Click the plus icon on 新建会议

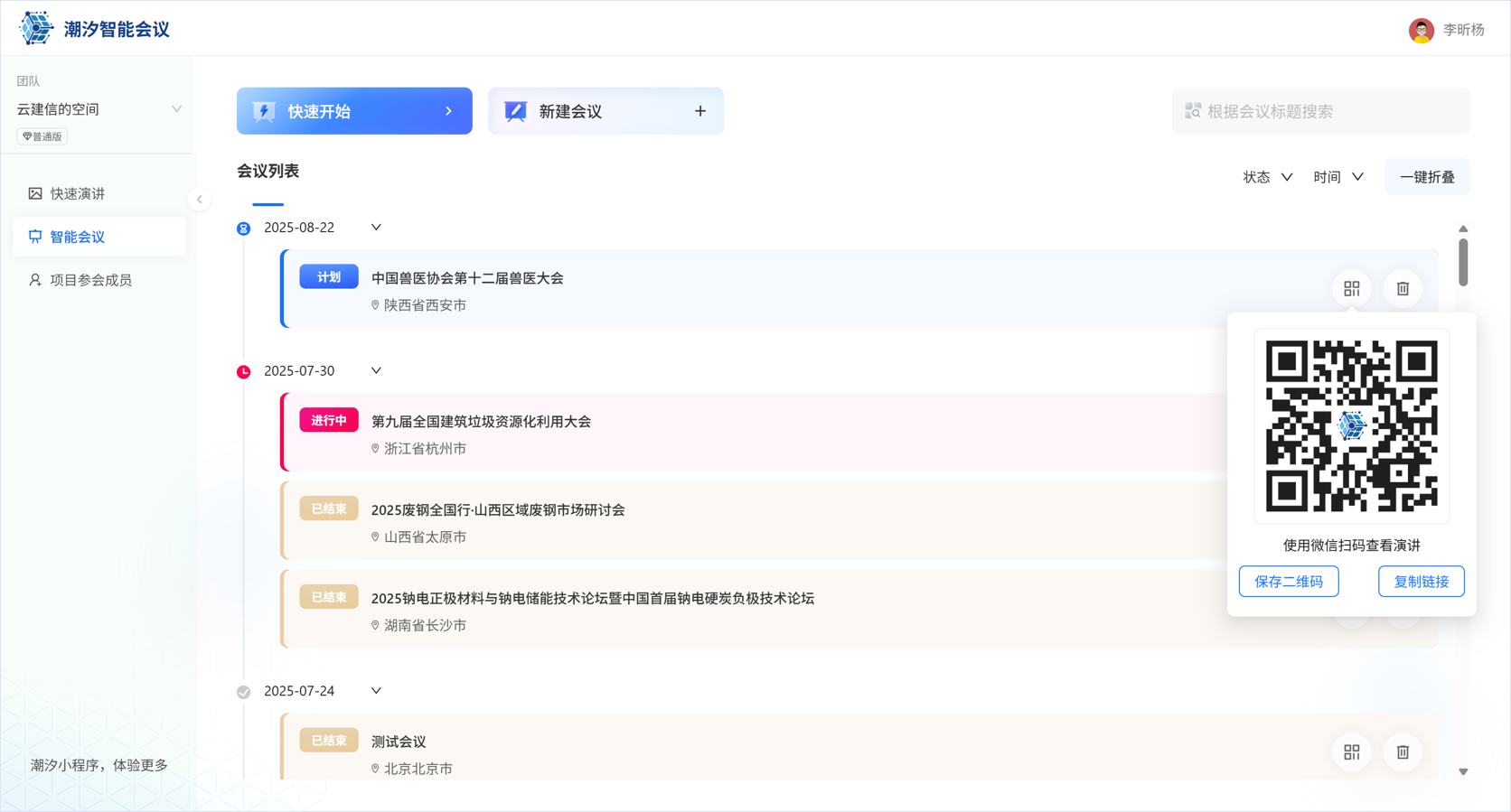coord(700,111)
